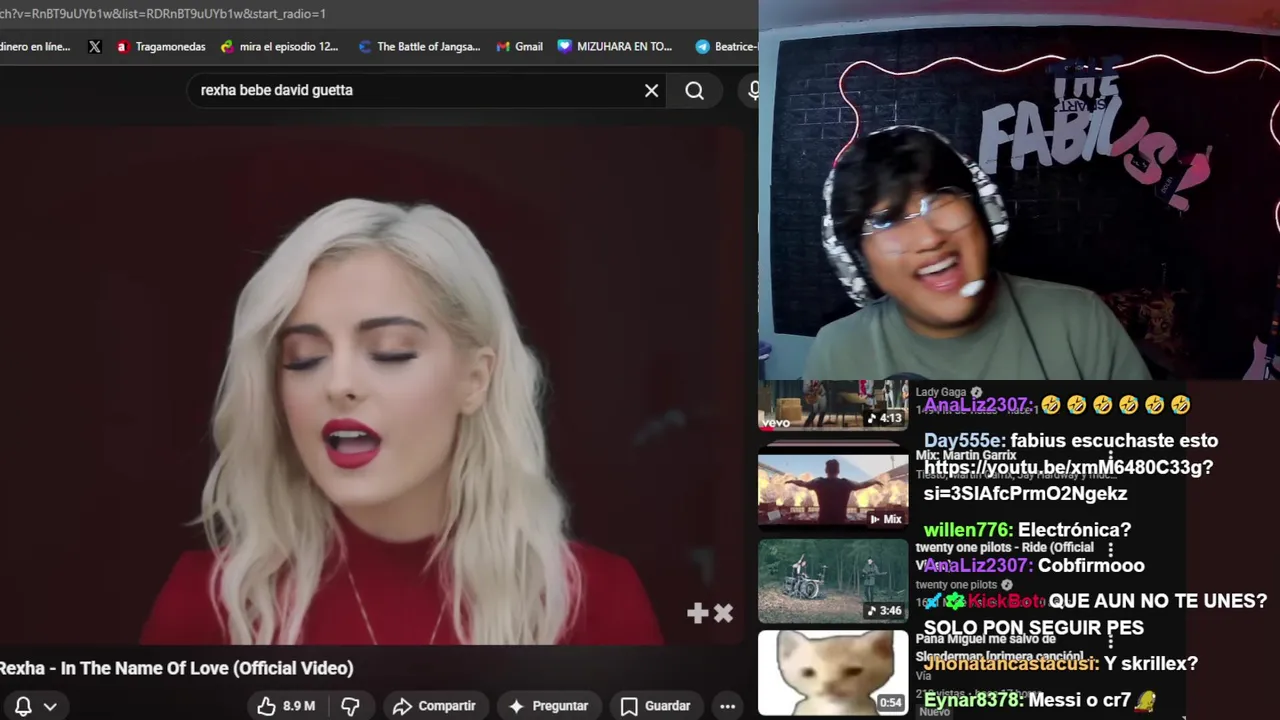Viewport: 1280px width, 720px height.
Task: Open the more actions three-dot menu
Action: coord(728,706)
